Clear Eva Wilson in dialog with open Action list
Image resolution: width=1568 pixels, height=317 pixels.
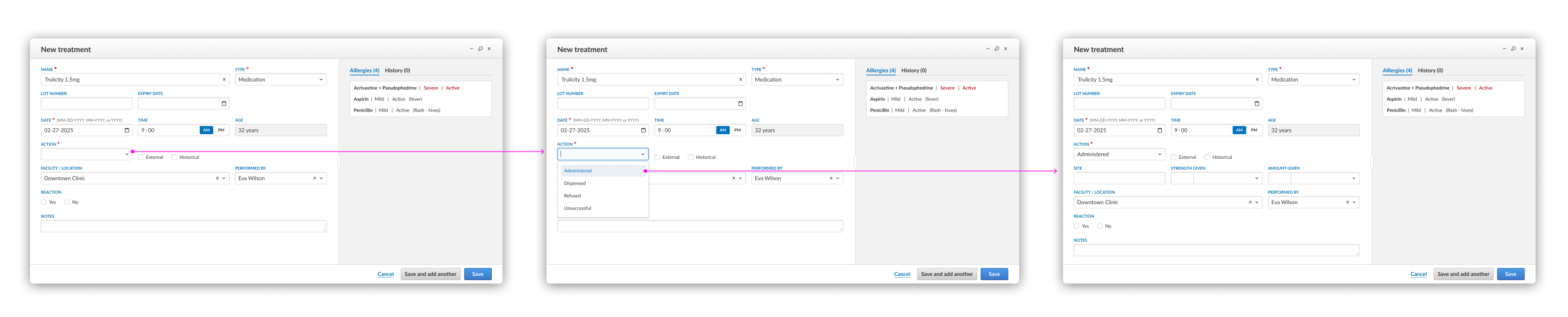tap(831, 178)
